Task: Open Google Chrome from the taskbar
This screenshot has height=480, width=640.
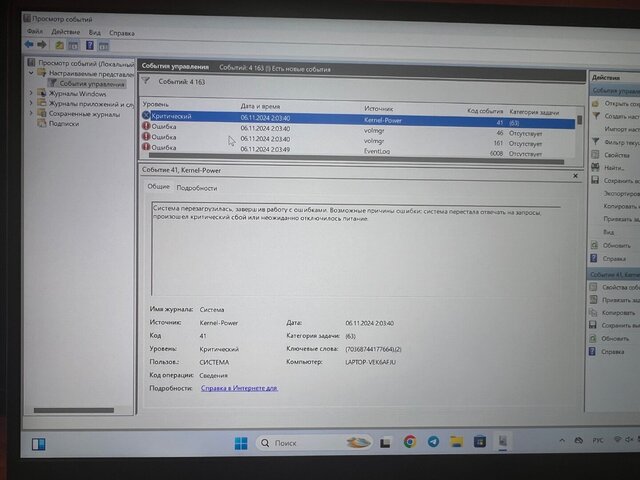Action: tap(410, 442)
